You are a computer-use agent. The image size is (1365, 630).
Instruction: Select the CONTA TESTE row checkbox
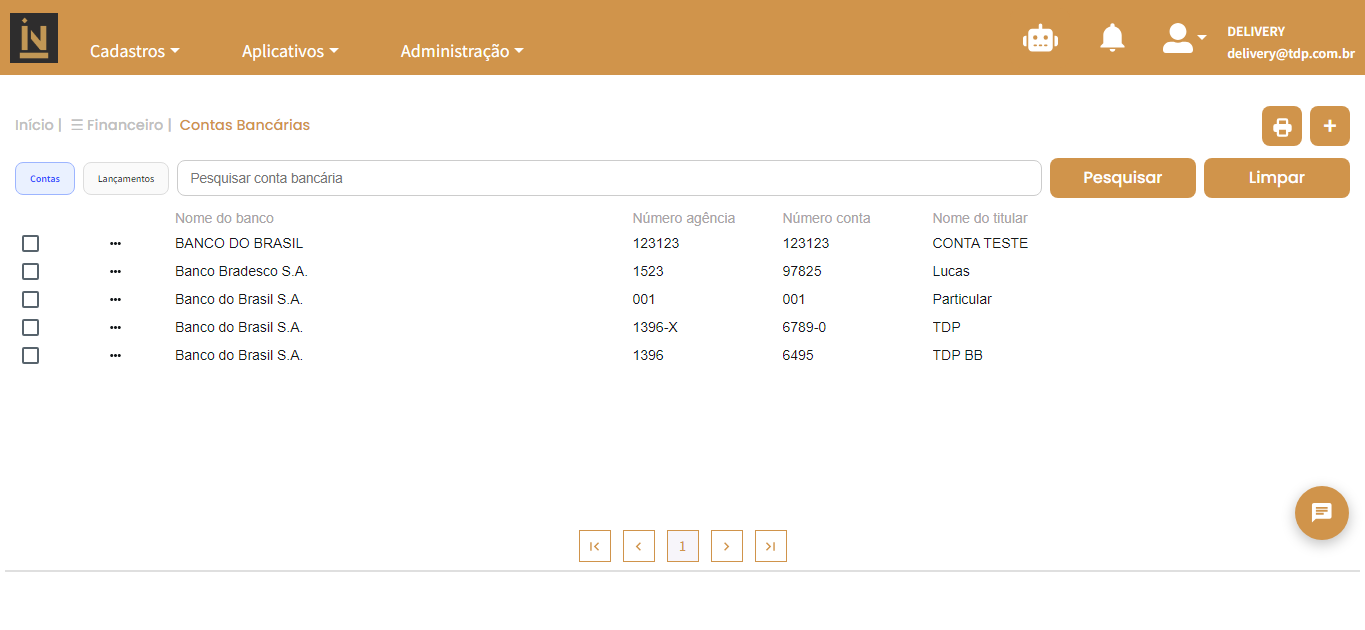coord(31,243)
